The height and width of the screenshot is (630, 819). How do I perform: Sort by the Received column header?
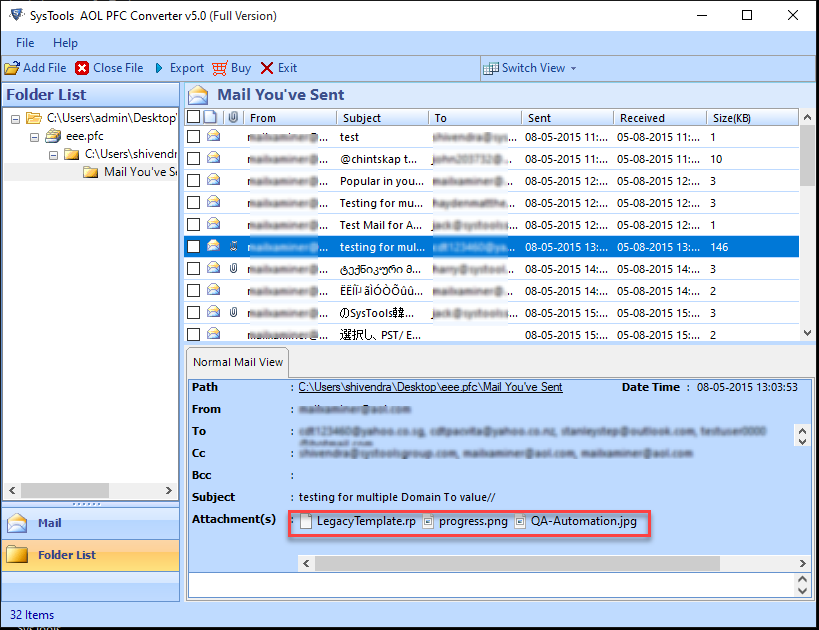click(x=660, y=118)
